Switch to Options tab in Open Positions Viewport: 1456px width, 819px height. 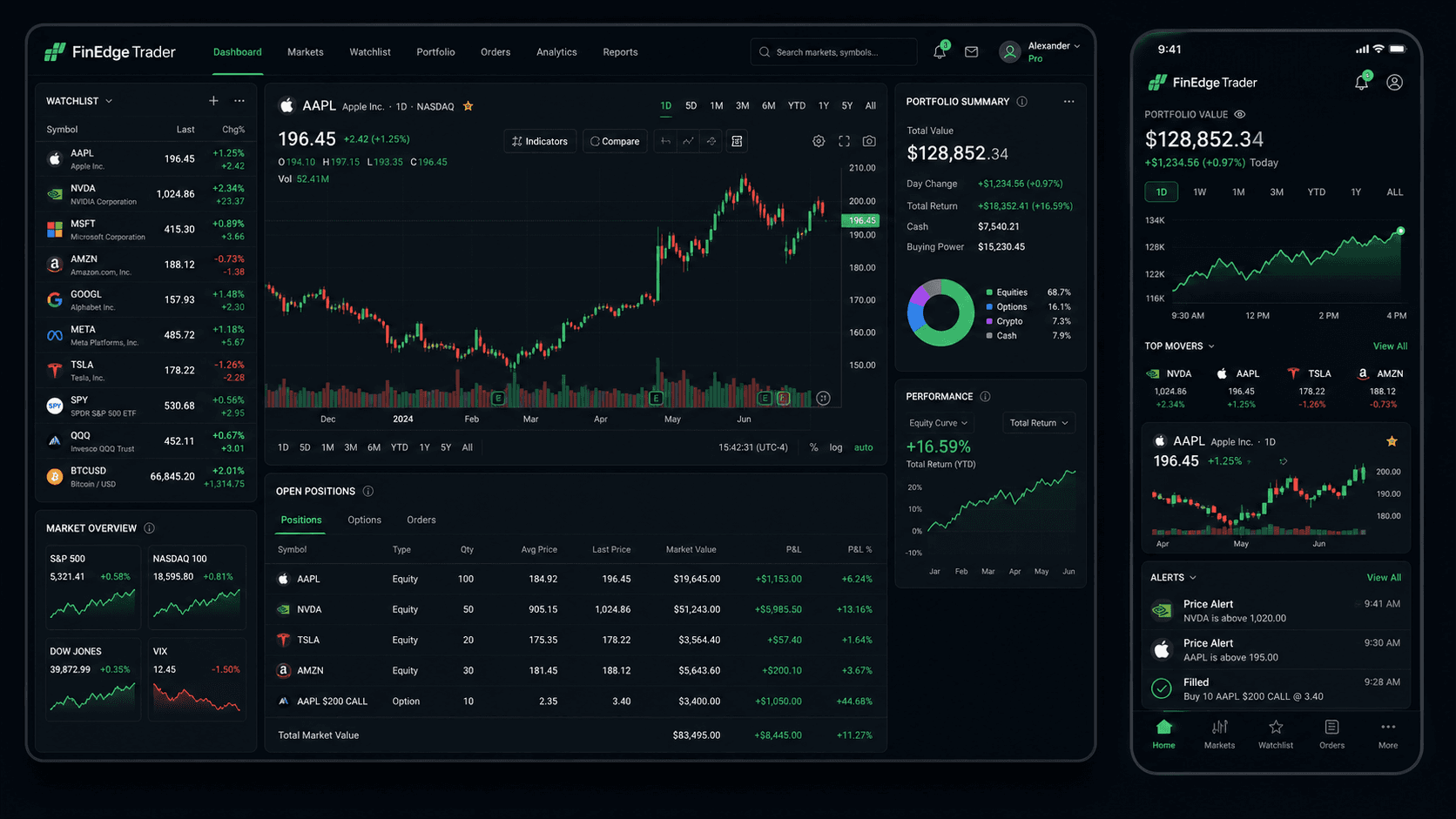(x=364, y=520)
